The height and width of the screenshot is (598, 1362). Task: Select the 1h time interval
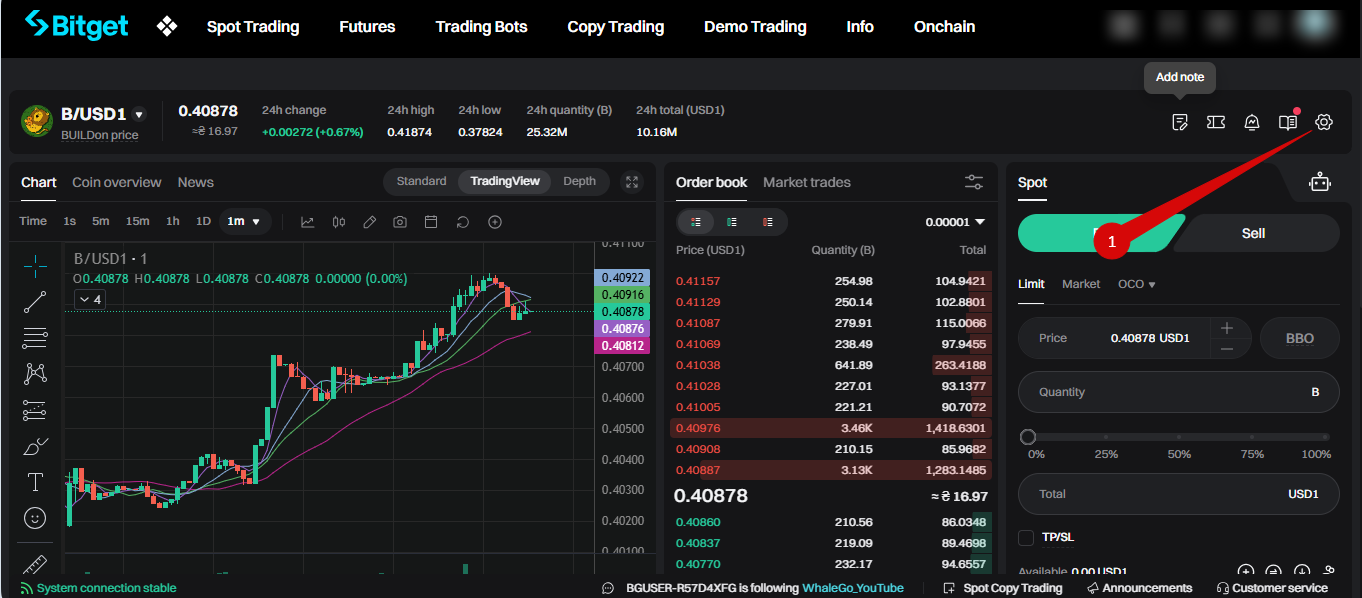click(x=173, y=221)
